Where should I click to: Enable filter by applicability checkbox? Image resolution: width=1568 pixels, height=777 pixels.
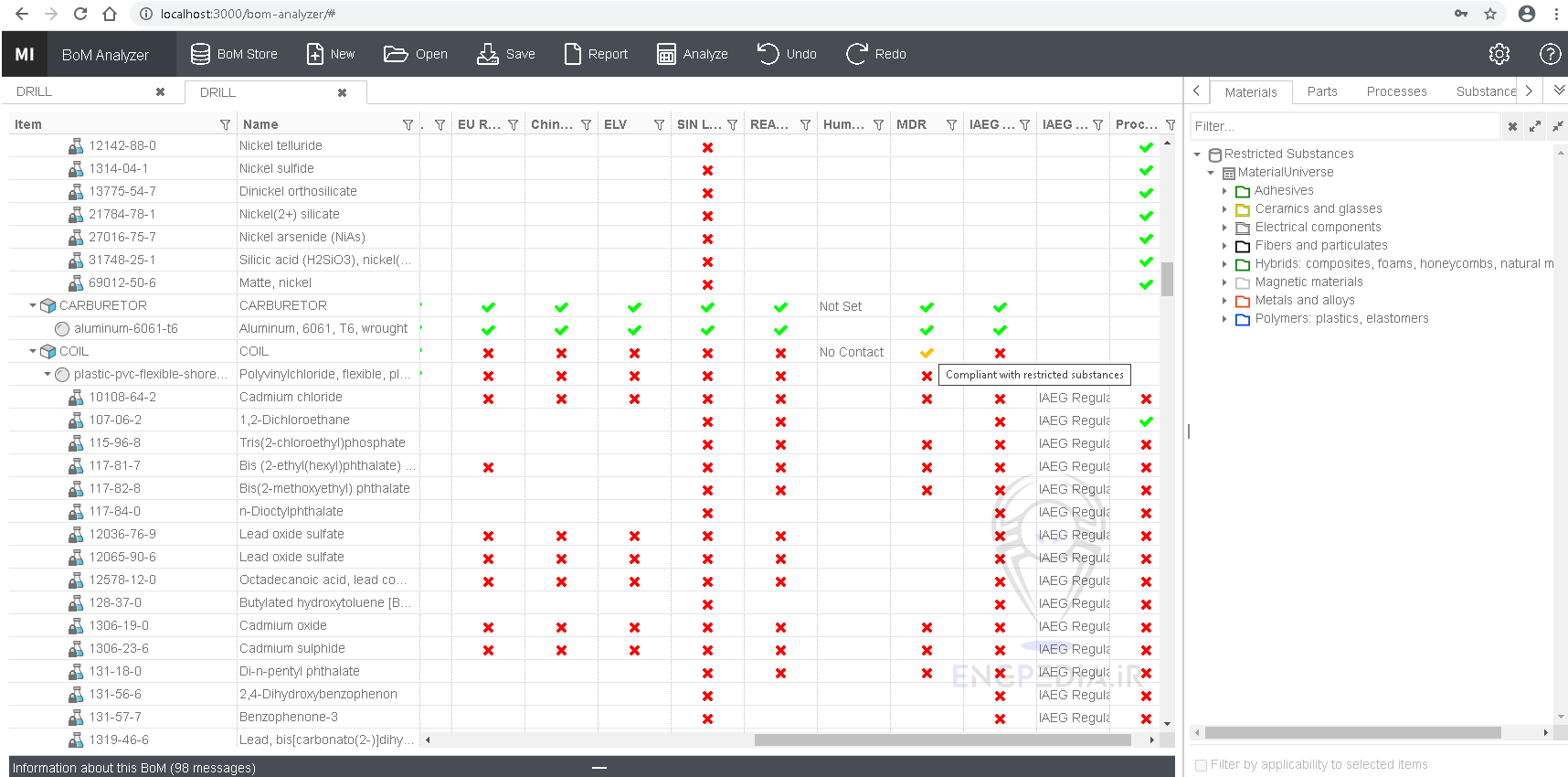(x=1202, y=765)
